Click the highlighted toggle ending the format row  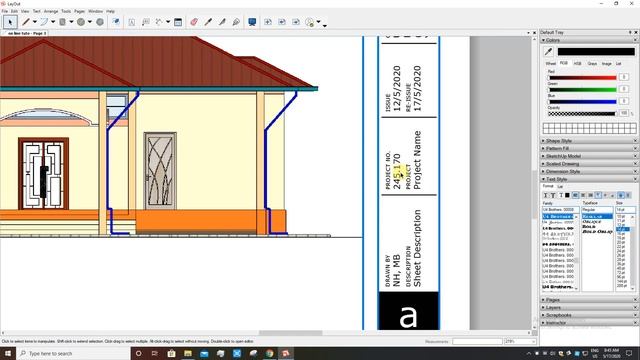pyautogui.click(x=621, y=195)
